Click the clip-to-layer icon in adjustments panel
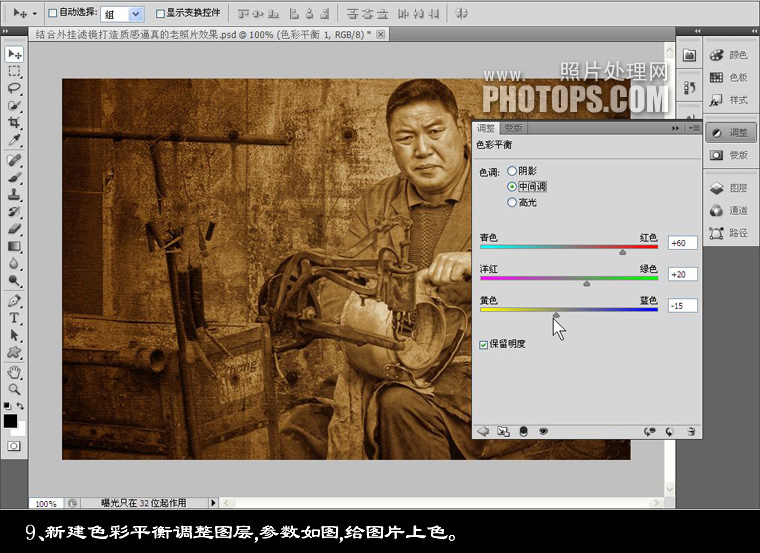760x553 pixels. click(x=523, y=431)
